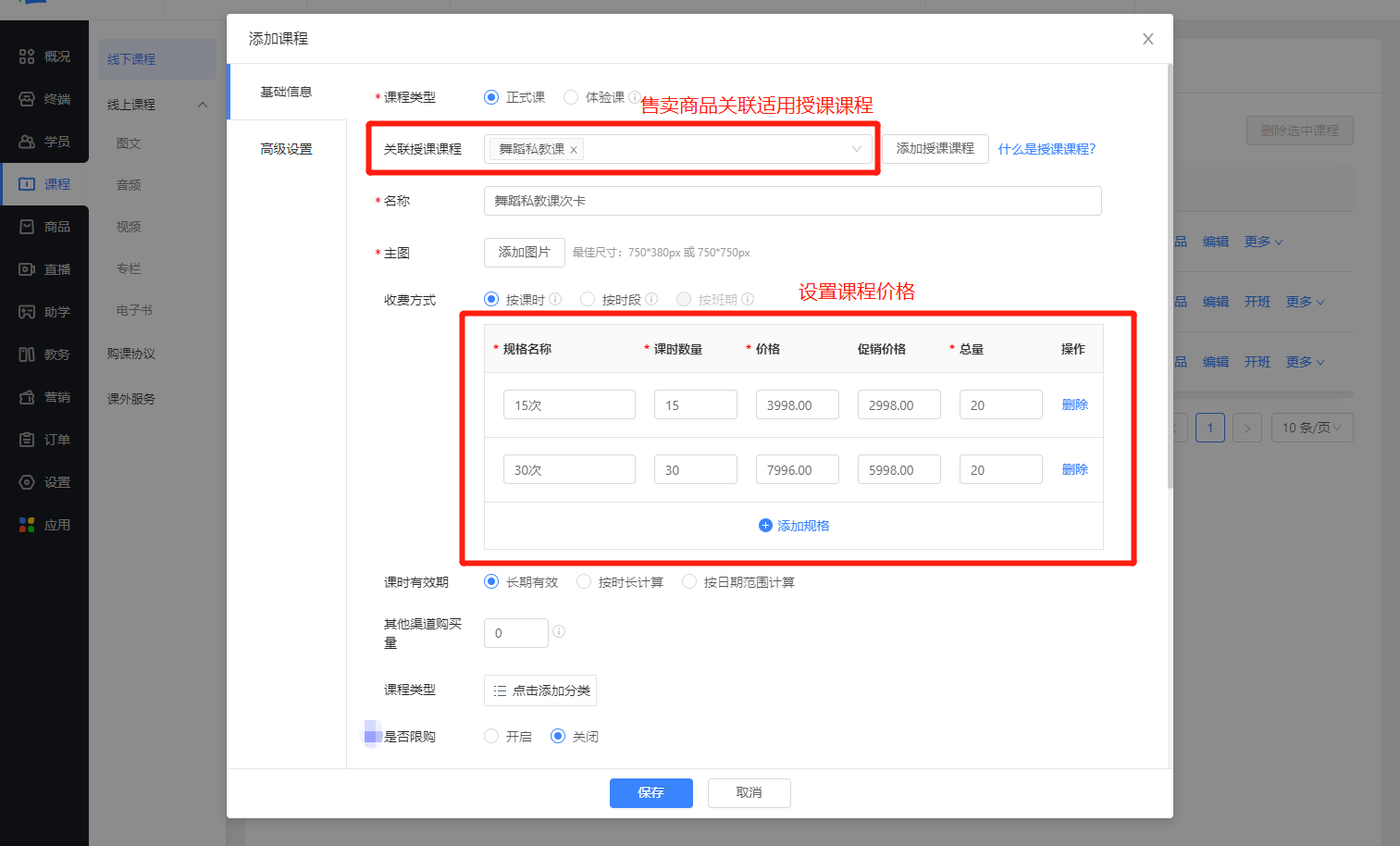Switch to the 高级设置 tab
1400x846 pixels.
[x=287, y=149]
